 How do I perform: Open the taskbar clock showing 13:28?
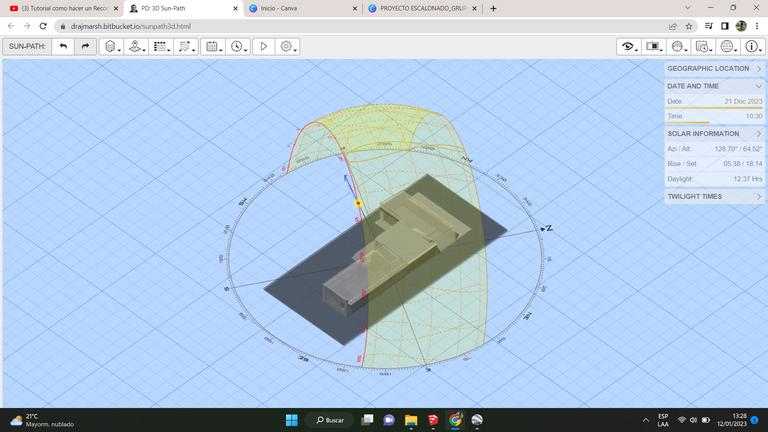732,420
